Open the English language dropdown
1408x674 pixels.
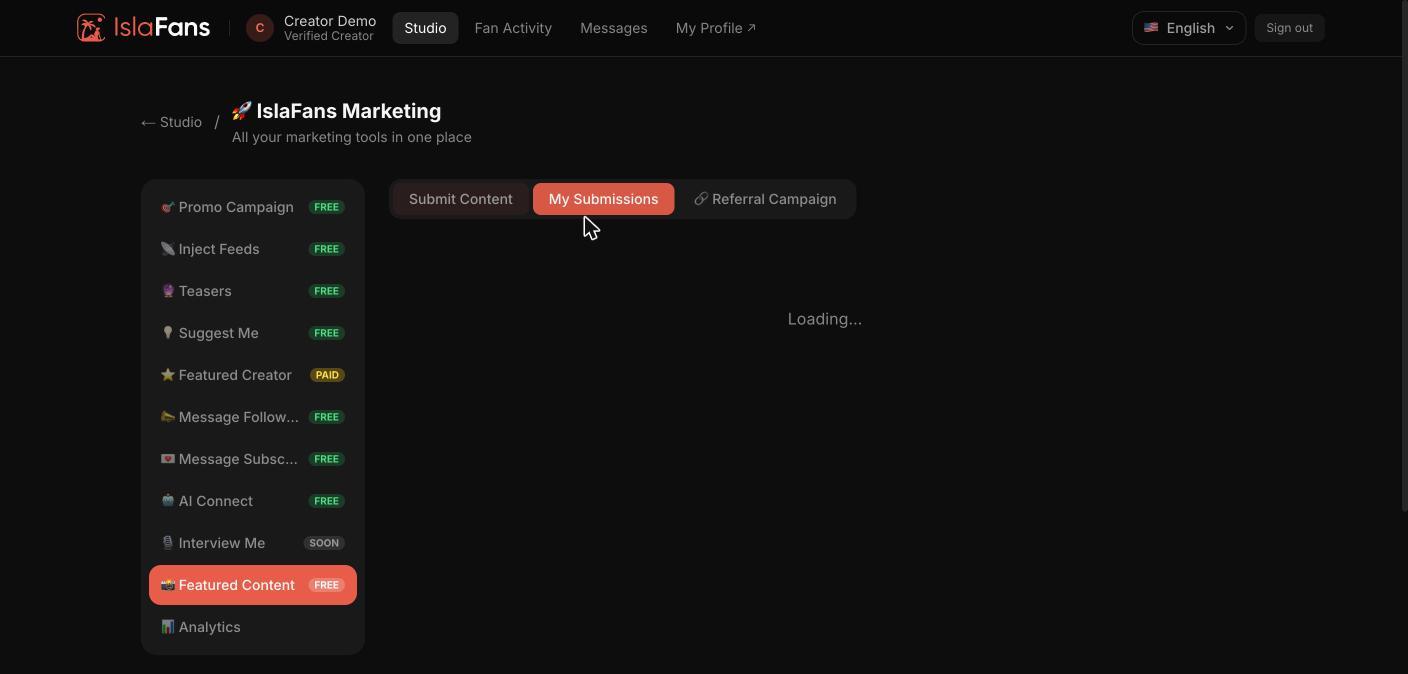(x=1189, y=28)
